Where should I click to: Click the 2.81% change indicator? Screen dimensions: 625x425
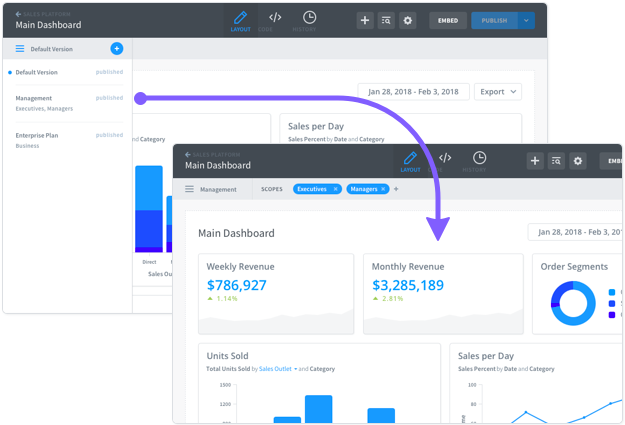tap(388, 298)
